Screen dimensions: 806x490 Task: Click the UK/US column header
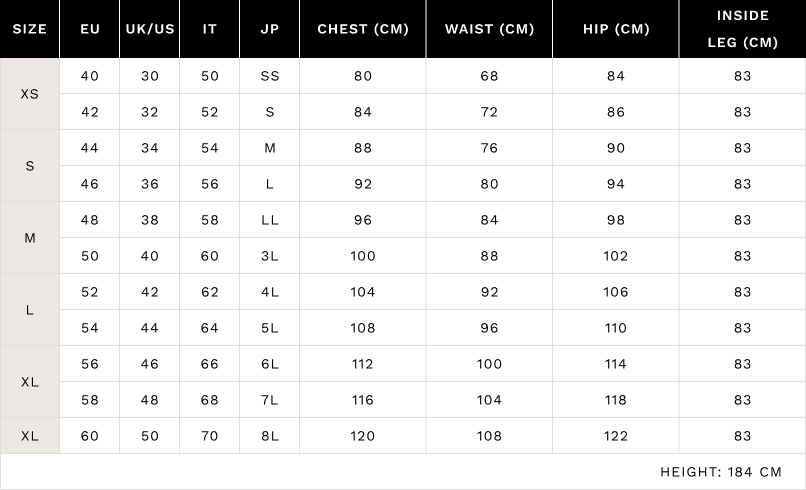(x=150, y=29)
